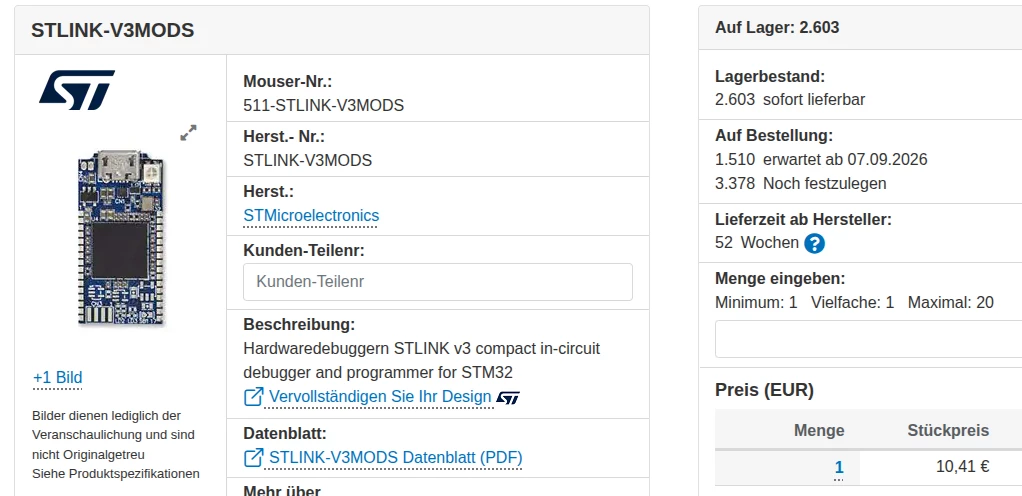Open Vervollständigen Sie Ihr Design link

click(x=380, y=397)
